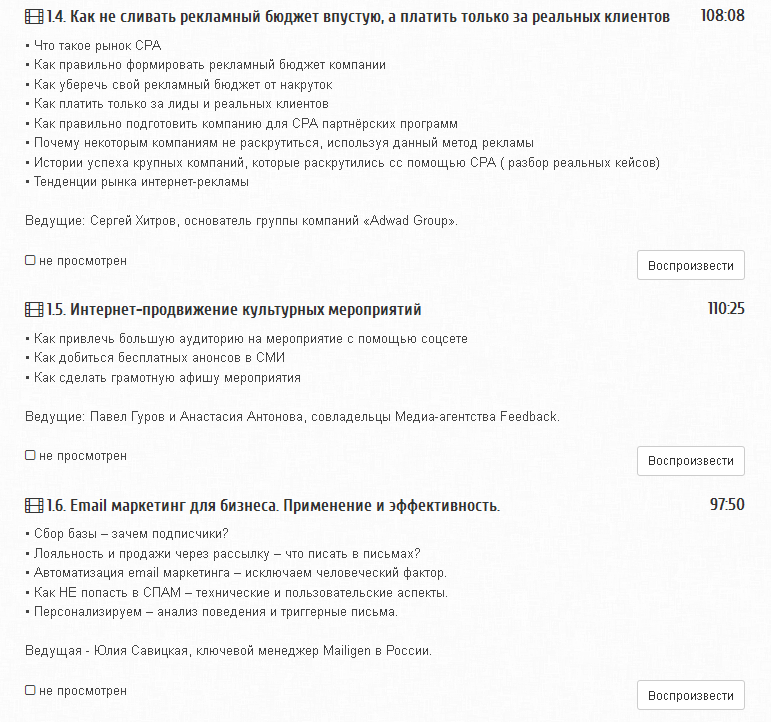Click the 108:08 duration label

click(x=722, y=16)
